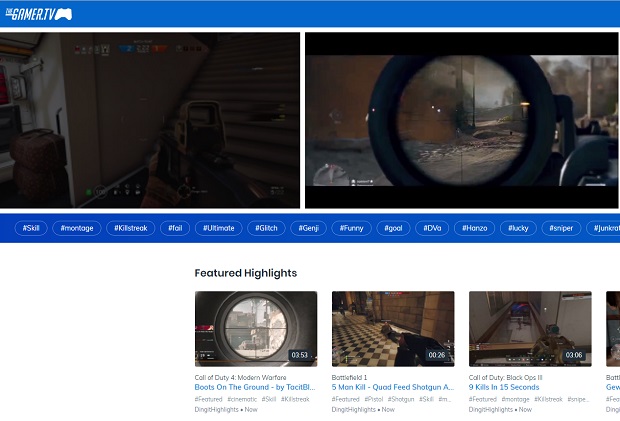Click 03:06 duration badge
620x421 pixels.
pyautogui.click(x=574, y=355)
